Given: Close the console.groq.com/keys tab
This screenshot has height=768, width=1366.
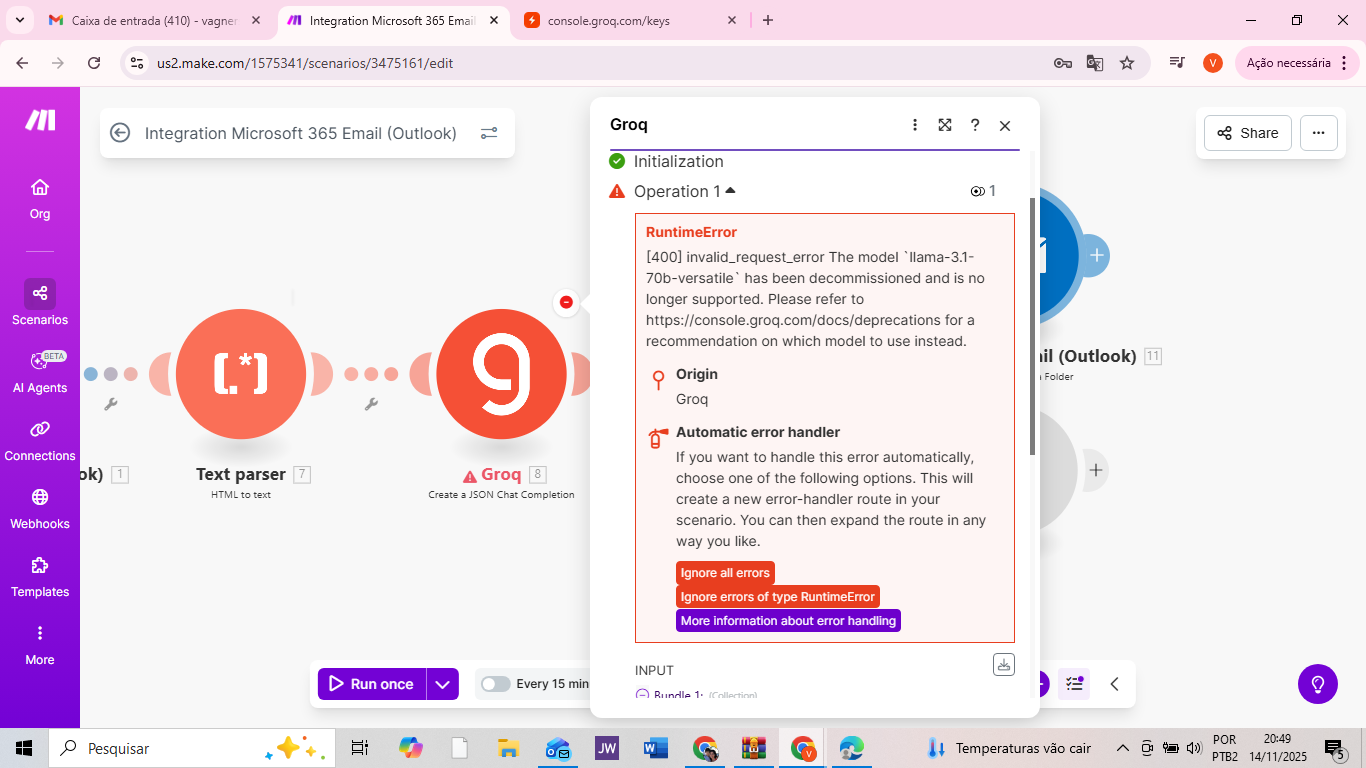Looking at the screenshot, I should (x=732, y=20).
